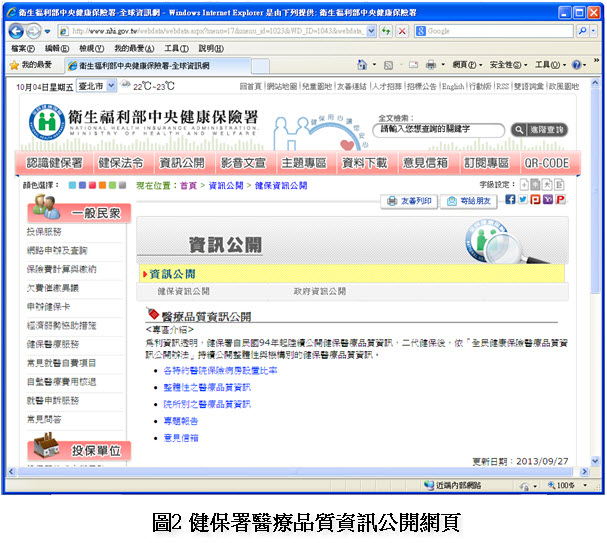Select the smallest font size icon

pyautogui.click(x=524, y=185)
